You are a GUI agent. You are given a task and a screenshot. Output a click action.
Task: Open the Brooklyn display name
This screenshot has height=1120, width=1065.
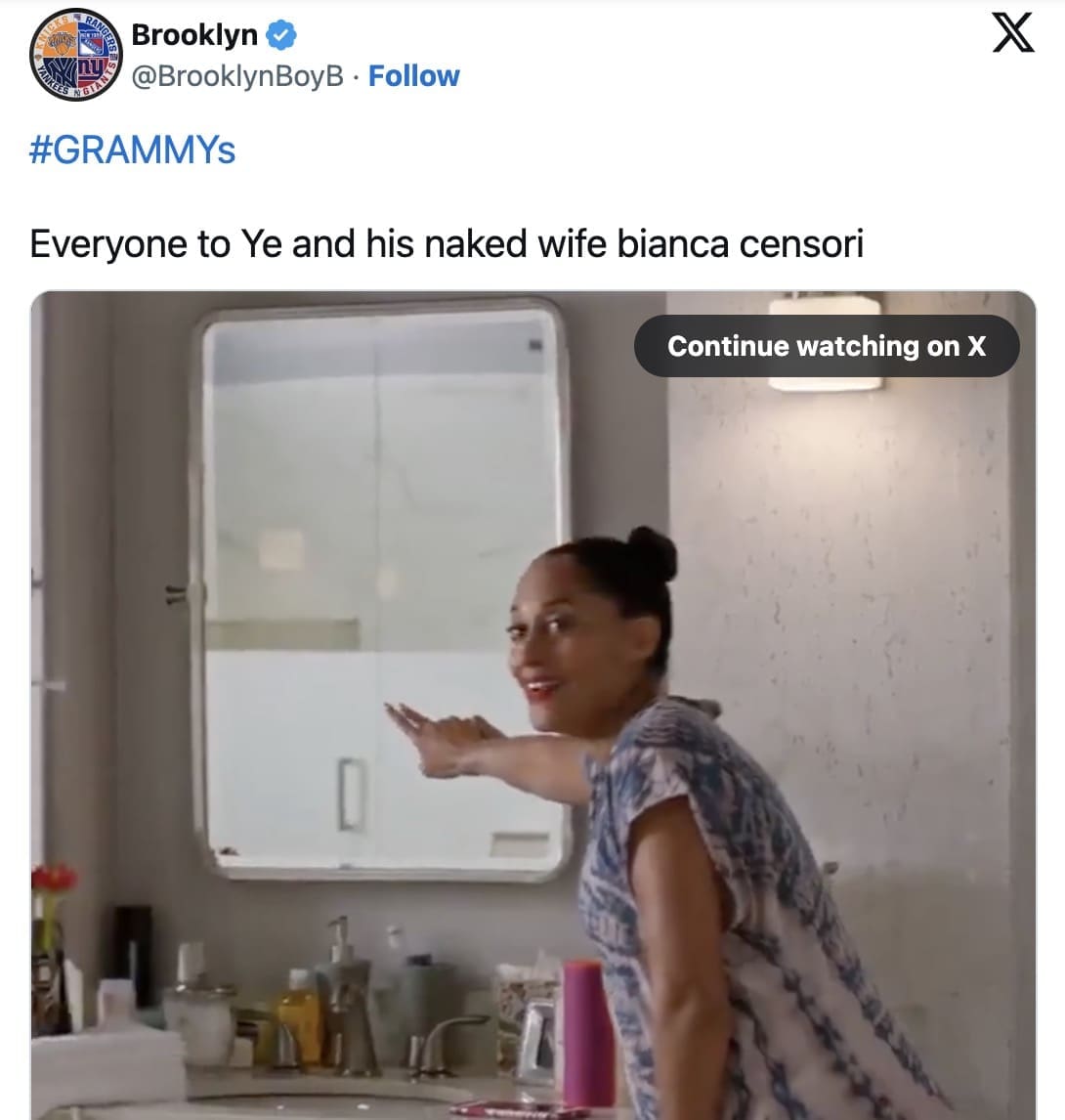(194, 35)
